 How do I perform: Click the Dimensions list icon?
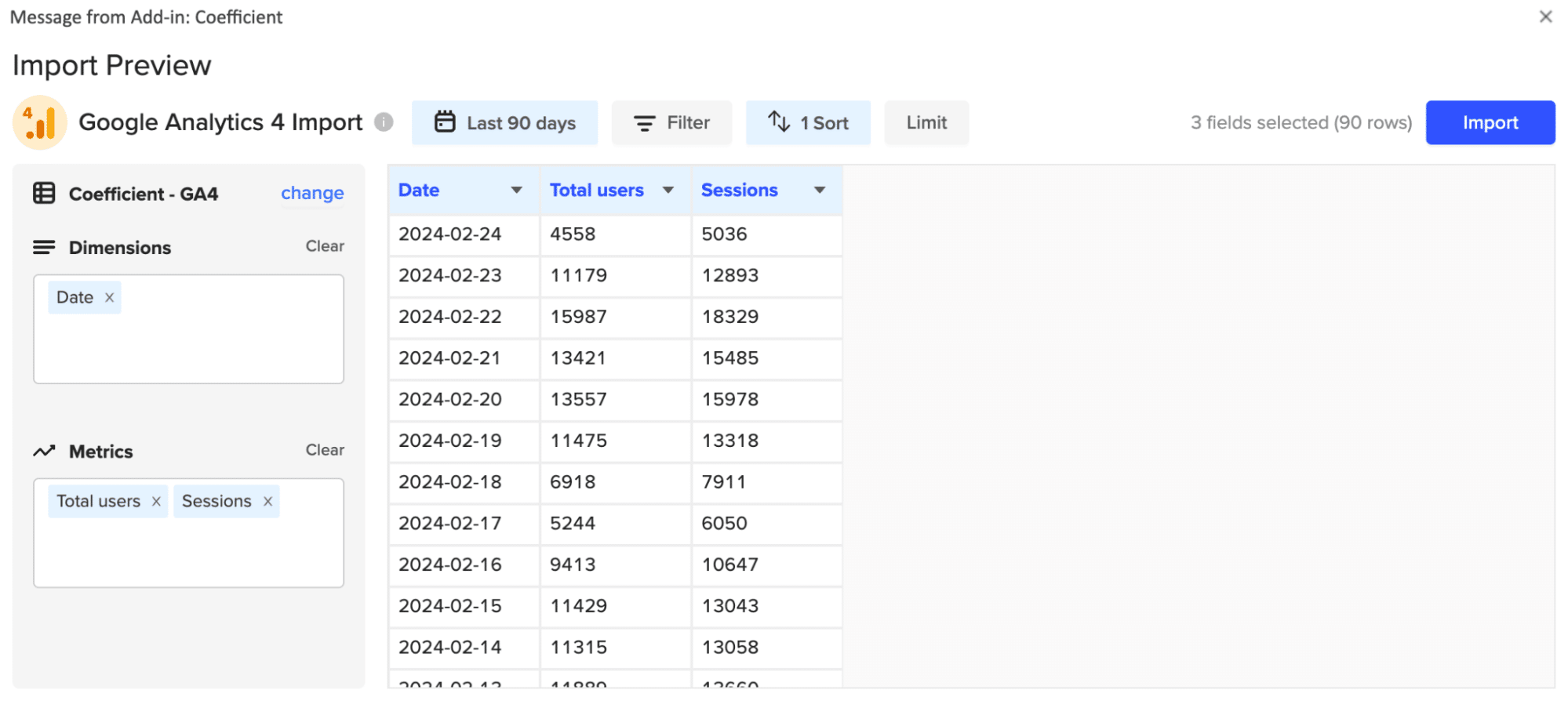tap(44, 248)
